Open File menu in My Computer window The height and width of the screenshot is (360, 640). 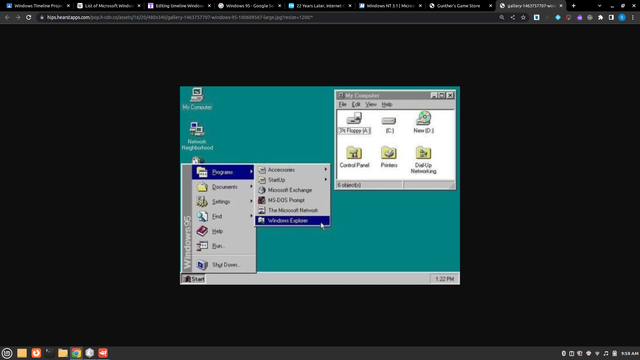tap(342, 104)
